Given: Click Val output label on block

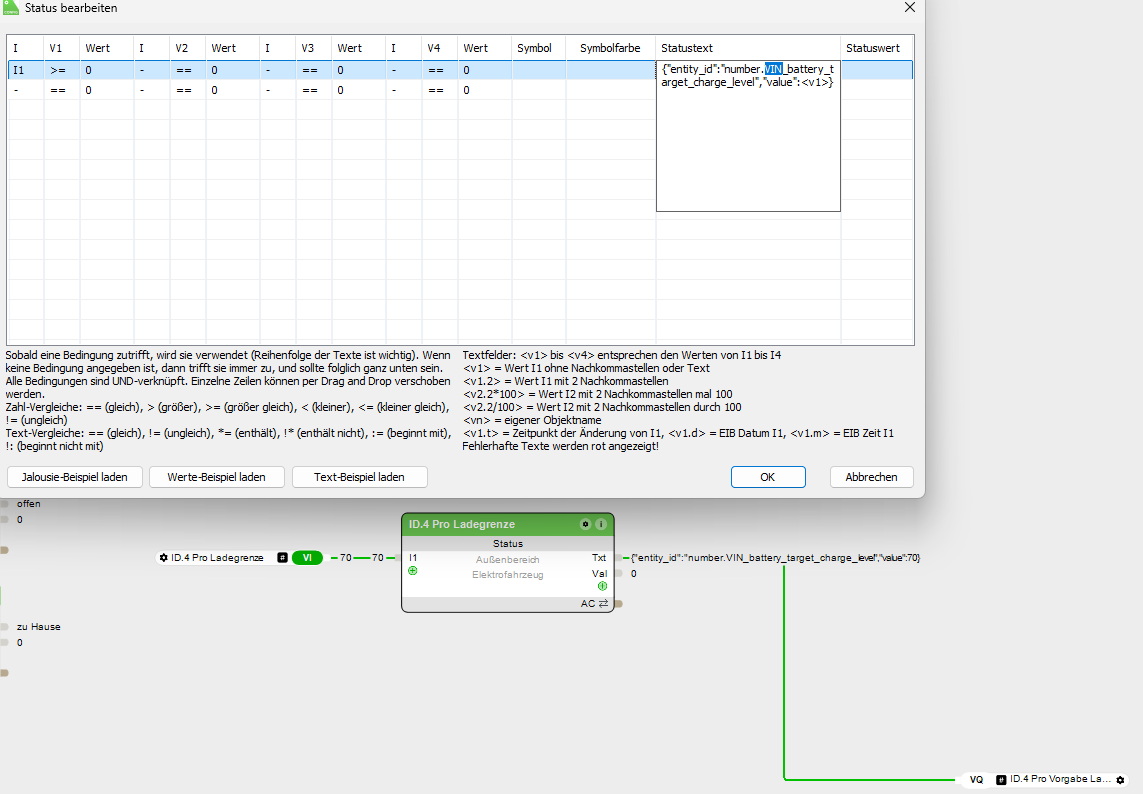Looking at the screenshot, I should tap(599, 574).
